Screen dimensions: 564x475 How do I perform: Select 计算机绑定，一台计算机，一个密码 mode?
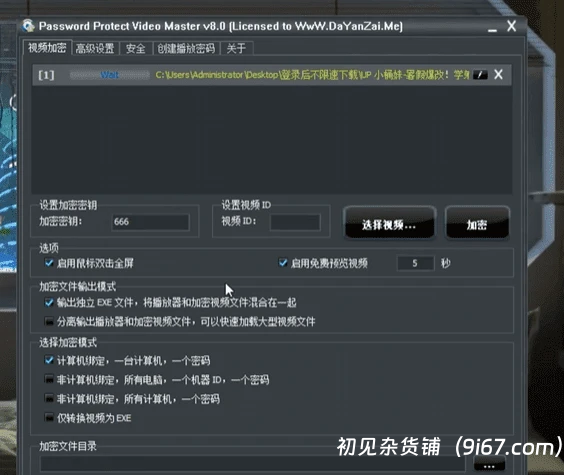tap(49, 360)
